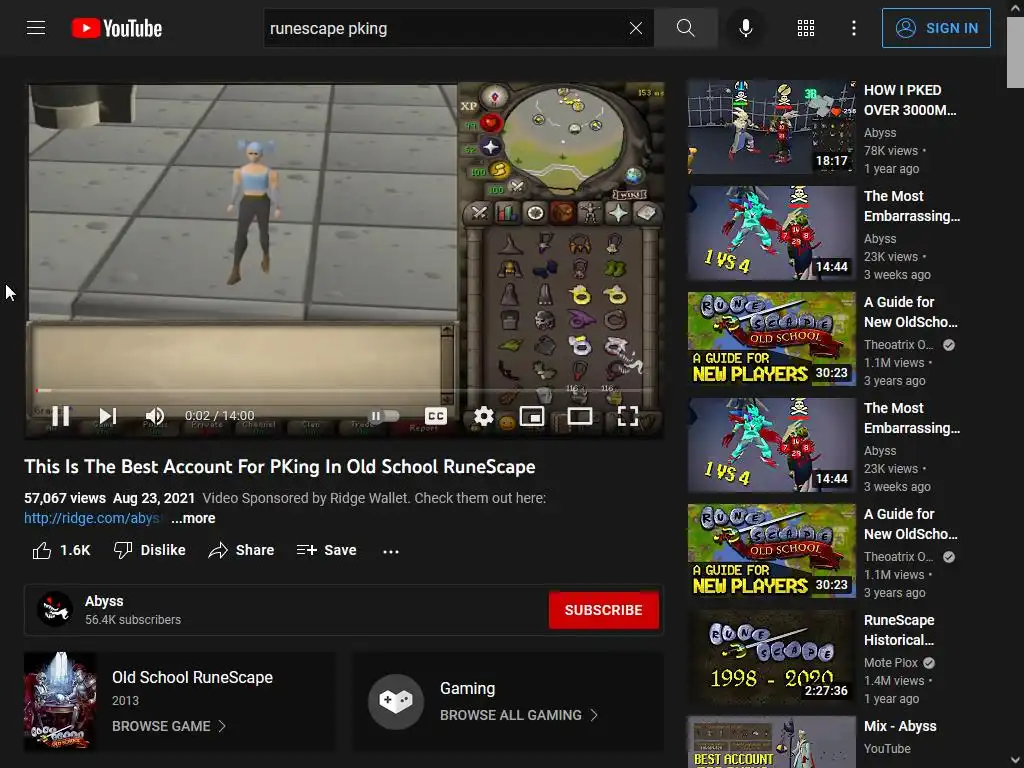Switch to theater mode
1024x768 pixels.
pos(579,416)
